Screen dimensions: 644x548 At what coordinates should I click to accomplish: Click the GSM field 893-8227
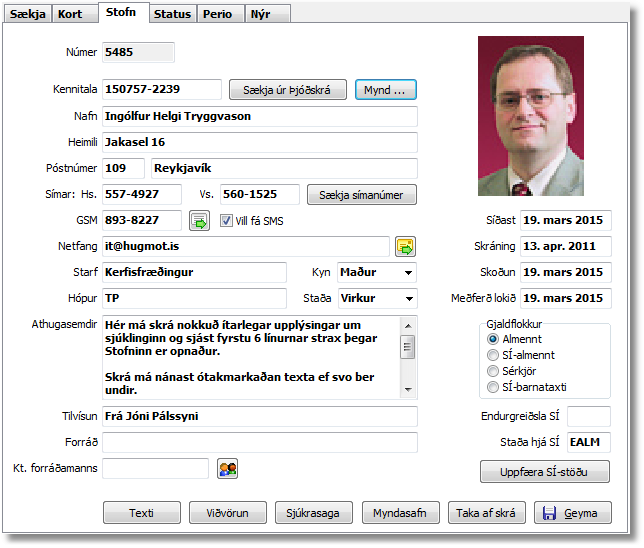click(x=142, y=221)
